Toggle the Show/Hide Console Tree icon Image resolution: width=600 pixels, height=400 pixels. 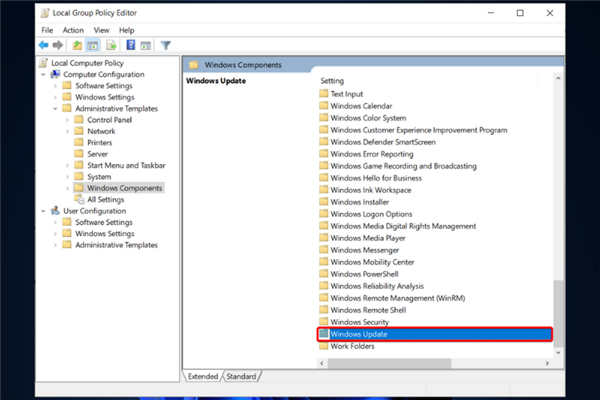(x=93, y=45)
